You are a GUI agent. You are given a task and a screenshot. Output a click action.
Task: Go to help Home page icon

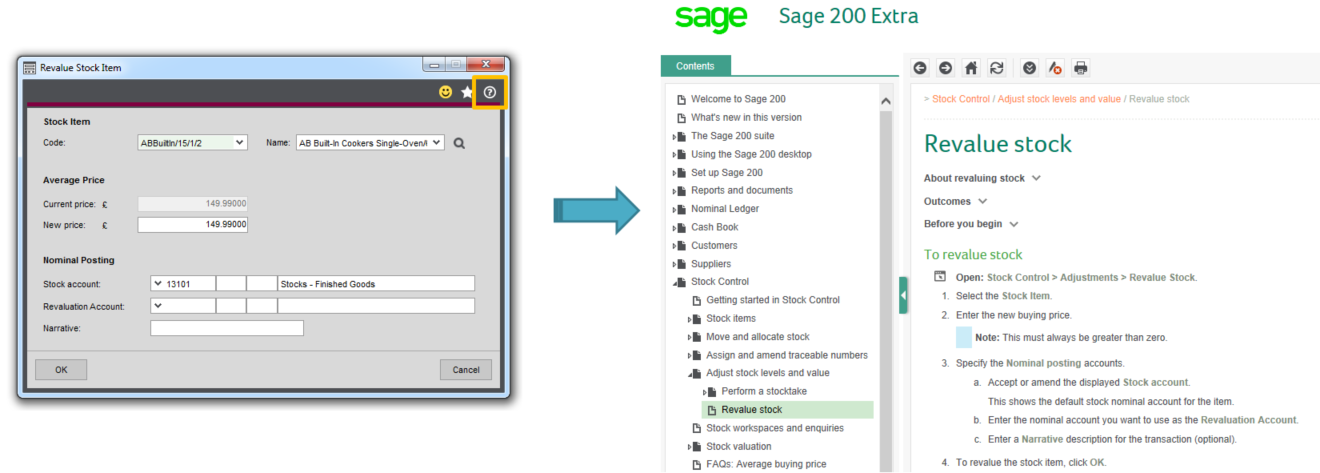[971, 68]
